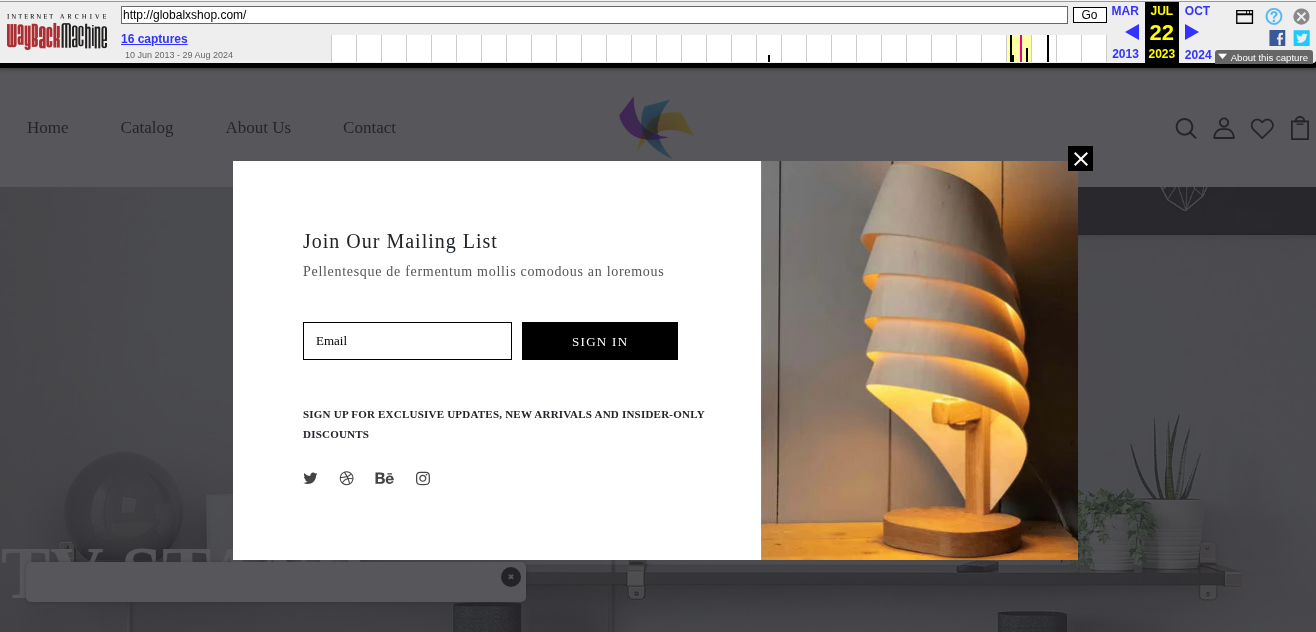Go to the previous capture arrow

(x=1132, y=32)
